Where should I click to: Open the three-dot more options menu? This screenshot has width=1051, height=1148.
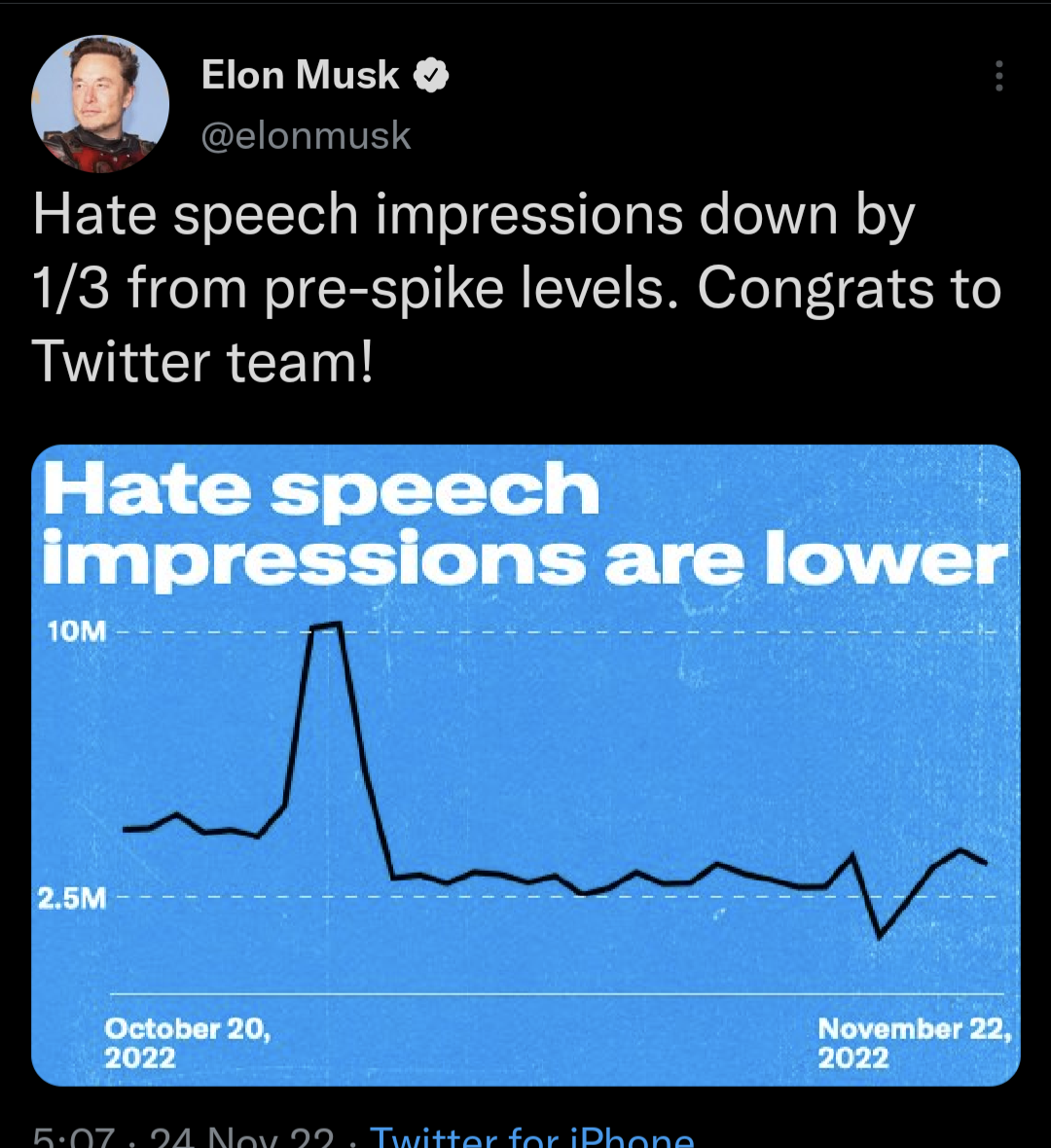pyautogui.click(x=998, y=76)
